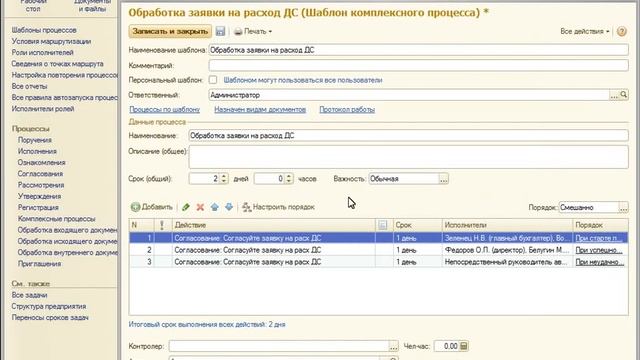The image size is (640, 360).
Task: Click the Описание (общее) text area
Action: click(x=408, y=157)
